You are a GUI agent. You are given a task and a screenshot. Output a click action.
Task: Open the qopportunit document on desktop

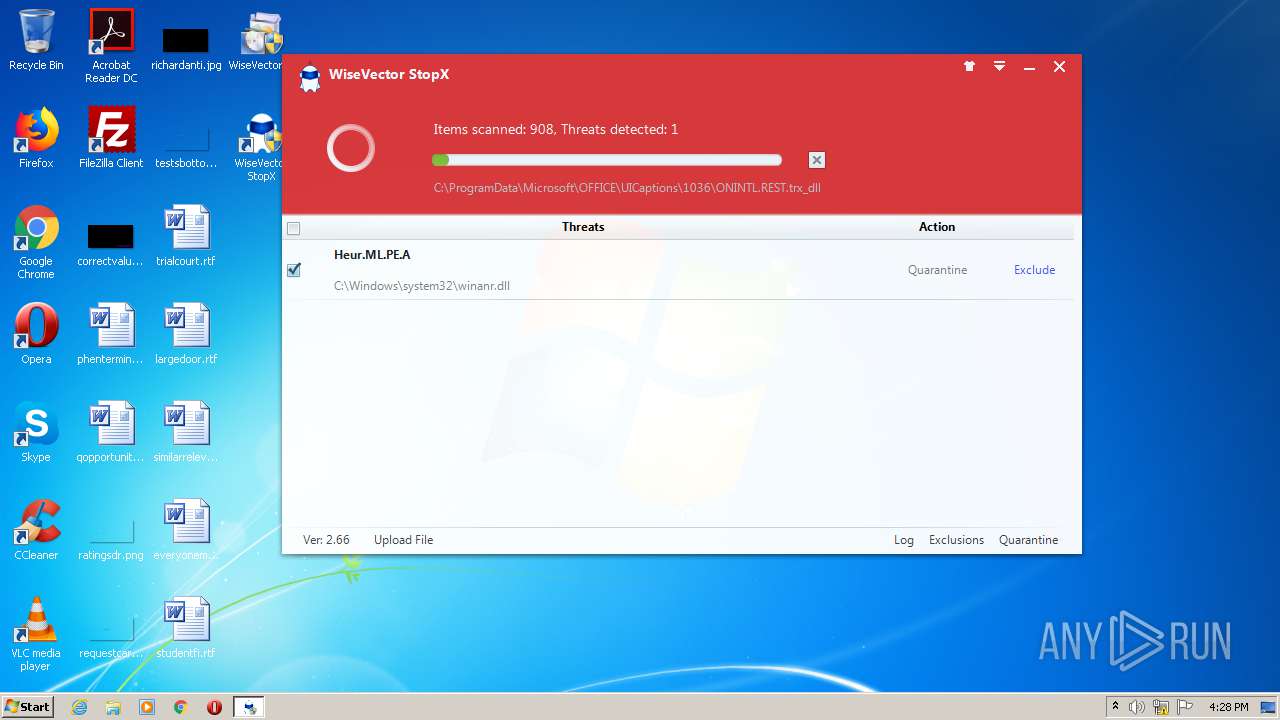(x=111, y=432)
